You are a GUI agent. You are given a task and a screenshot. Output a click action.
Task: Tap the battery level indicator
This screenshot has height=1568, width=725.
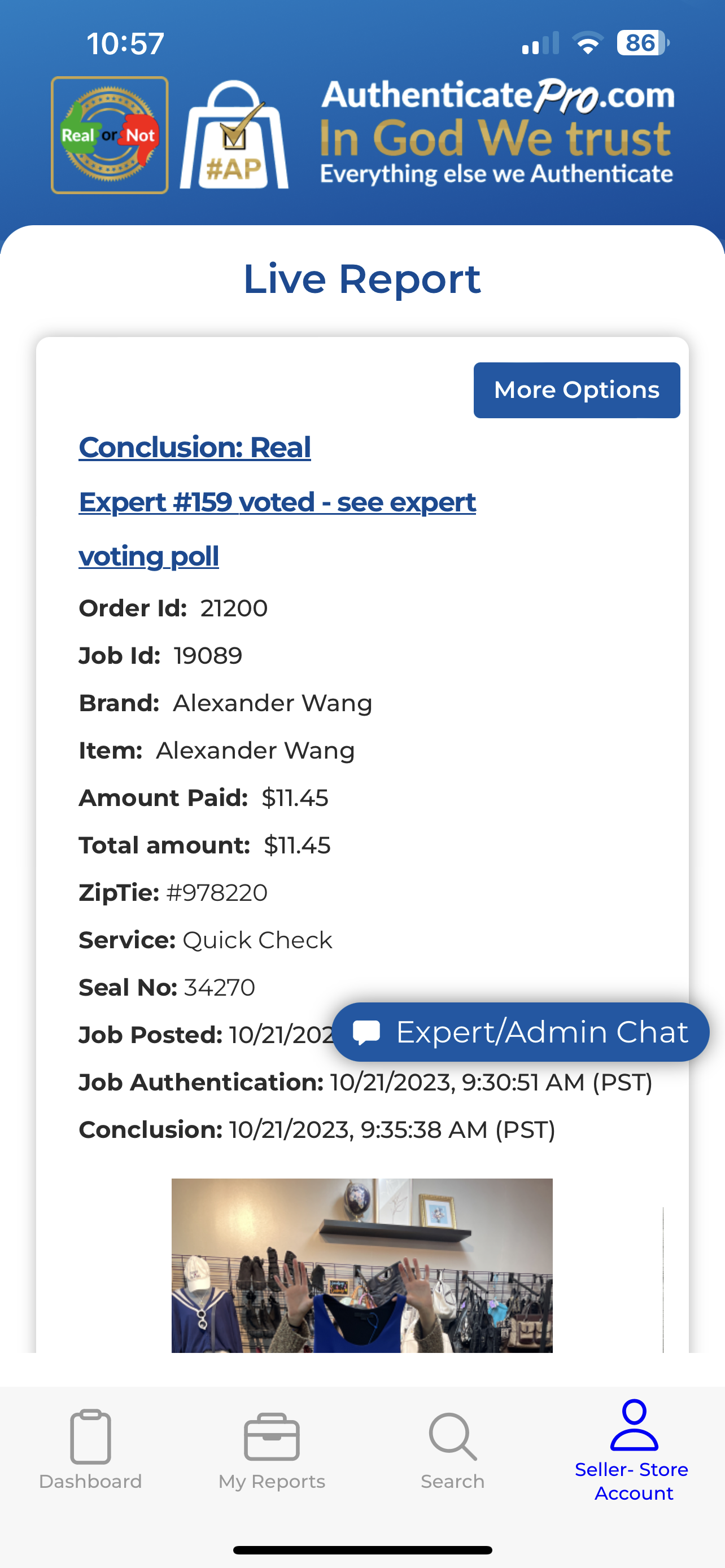642,43
